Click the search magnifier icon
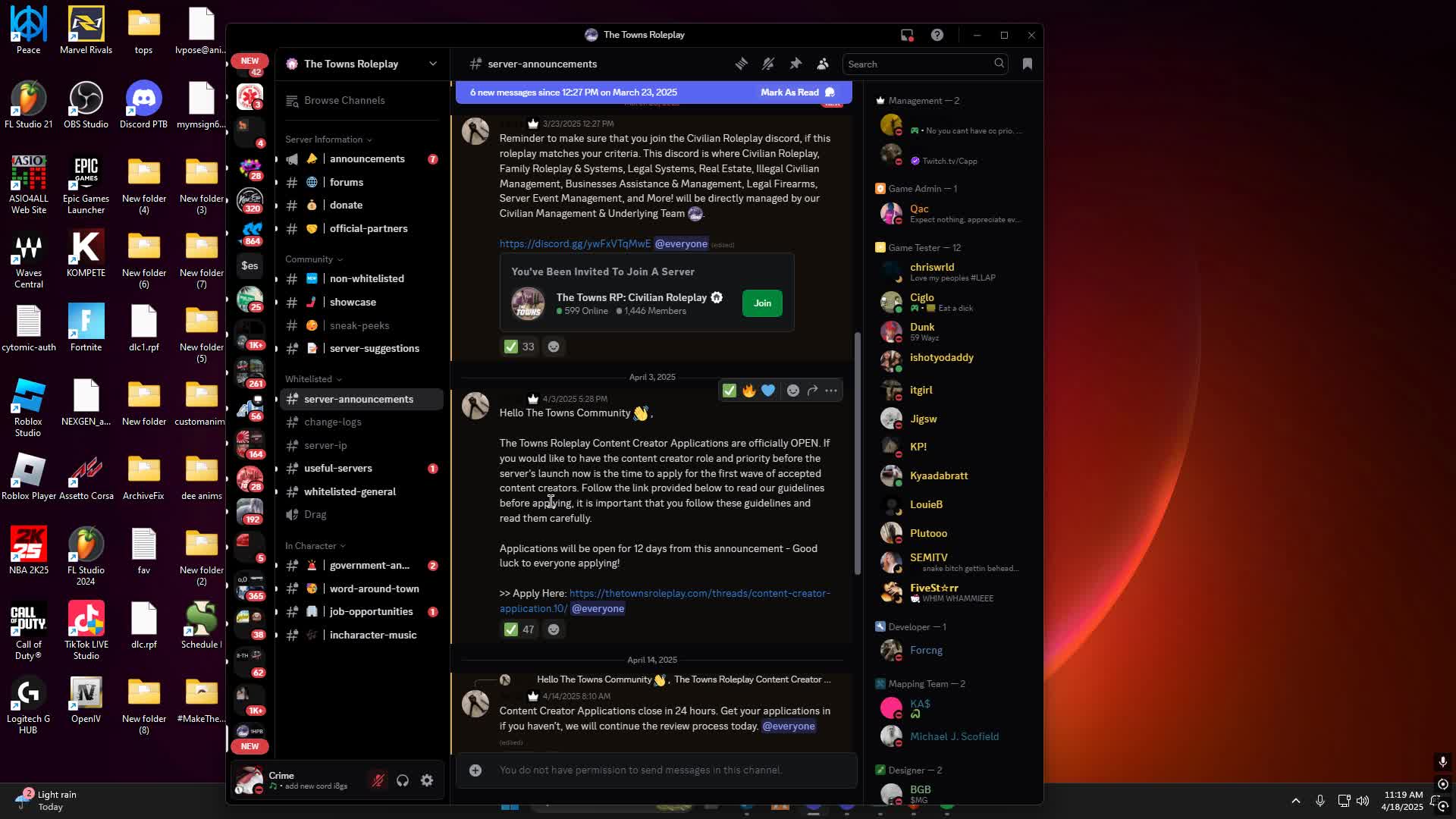 point(999,64)
